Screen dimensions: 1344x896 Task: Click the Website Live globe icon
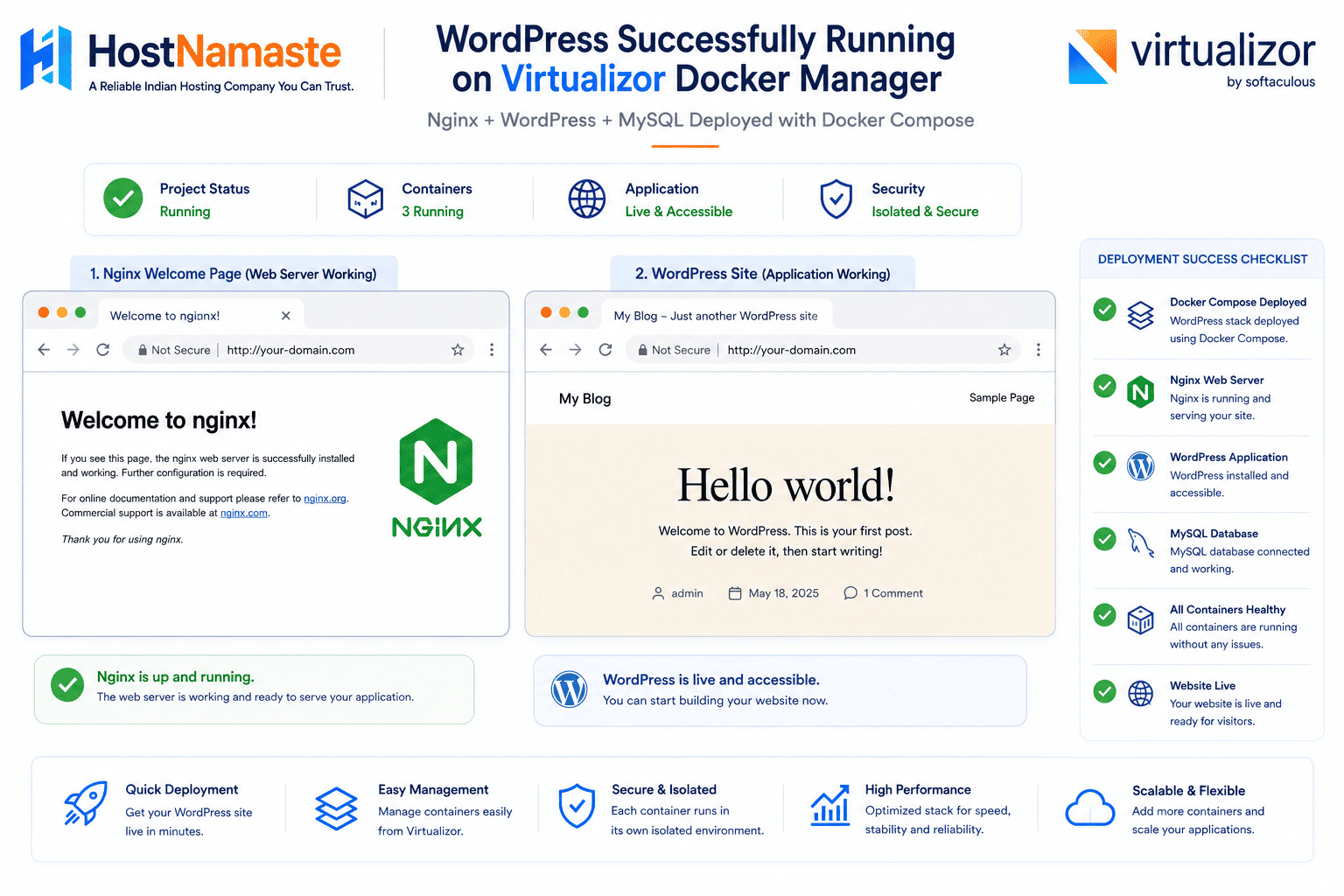coord(1140,694)
